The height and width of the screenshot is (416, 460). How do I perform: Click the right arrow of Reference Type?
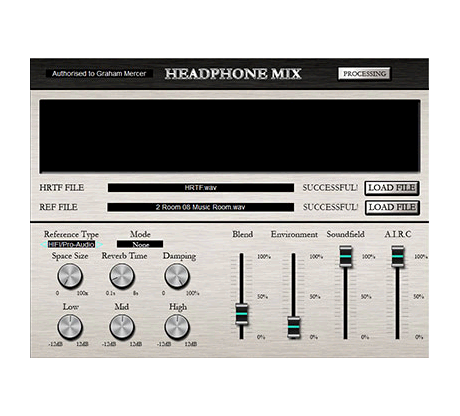(99, 244)
